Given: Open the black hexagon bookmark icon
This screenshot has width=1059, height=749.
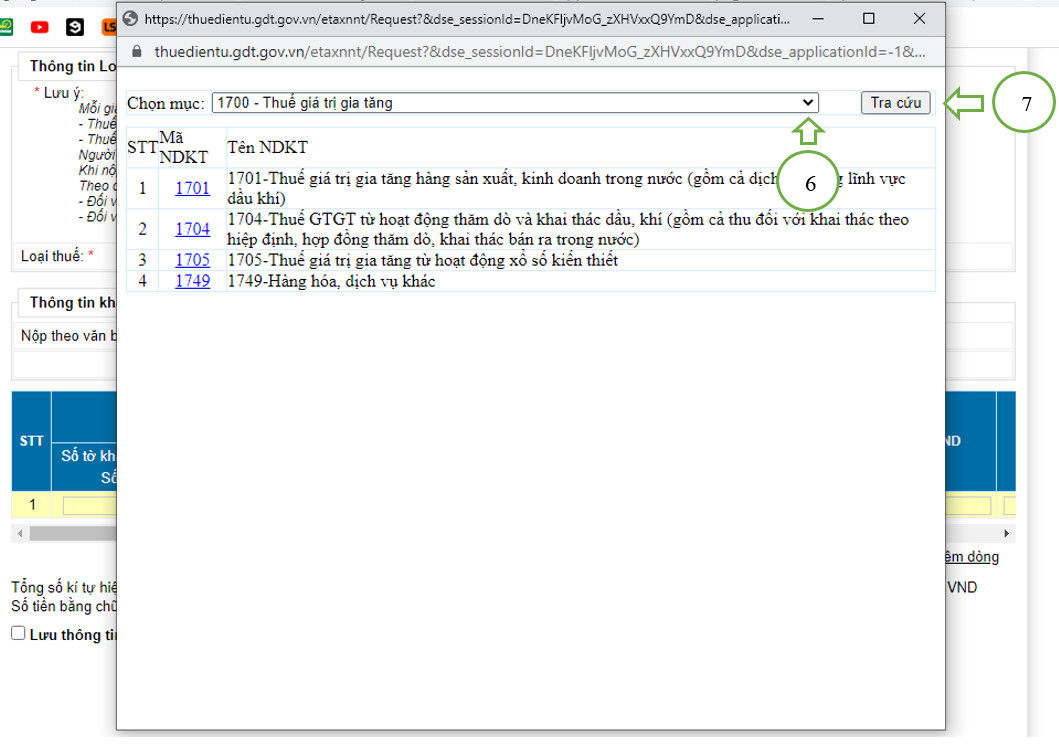Looking at the screenshot, I should [74, 27].
